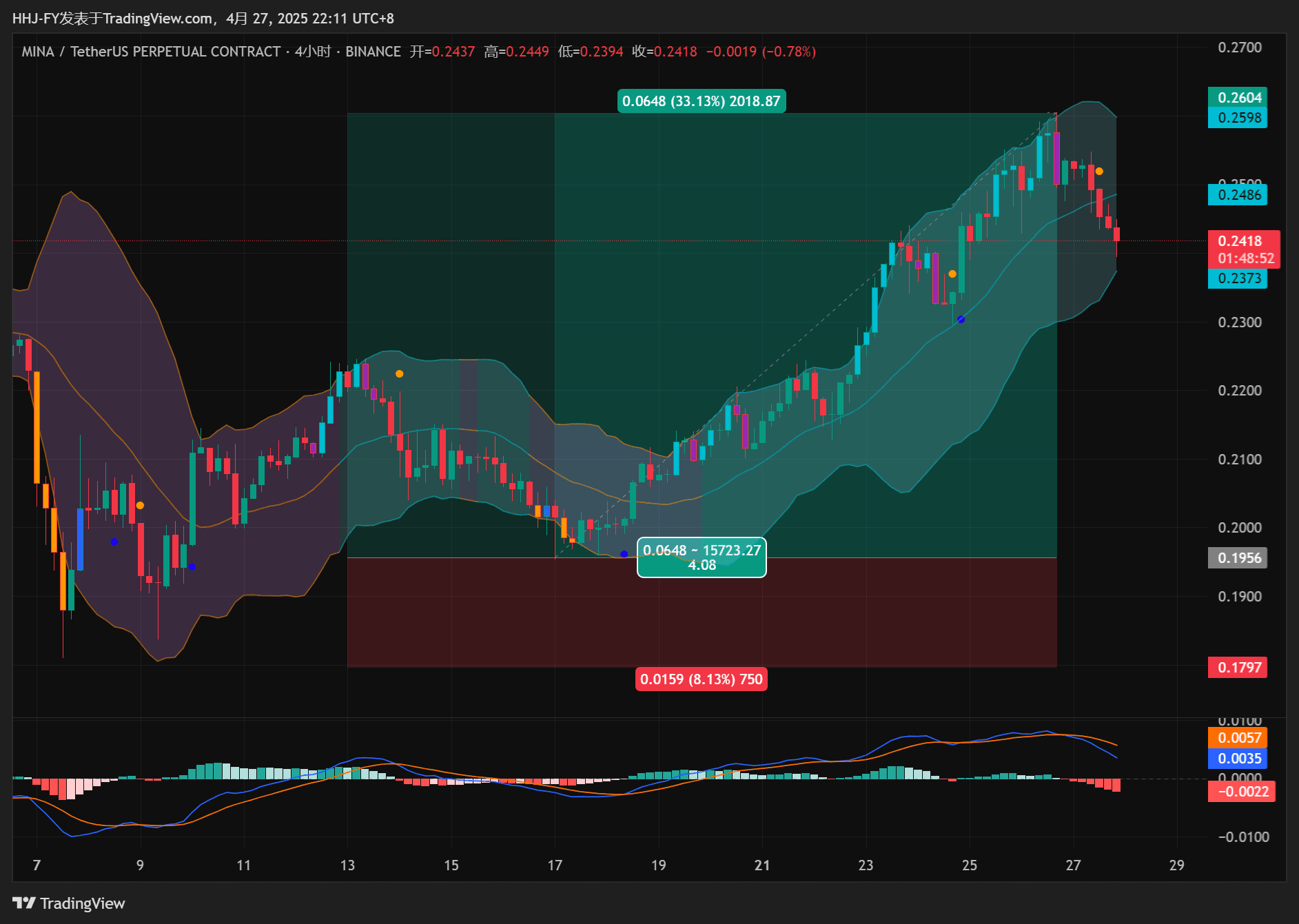Click the −0.0100 MACD axis label

click(x=1244, y=837)
